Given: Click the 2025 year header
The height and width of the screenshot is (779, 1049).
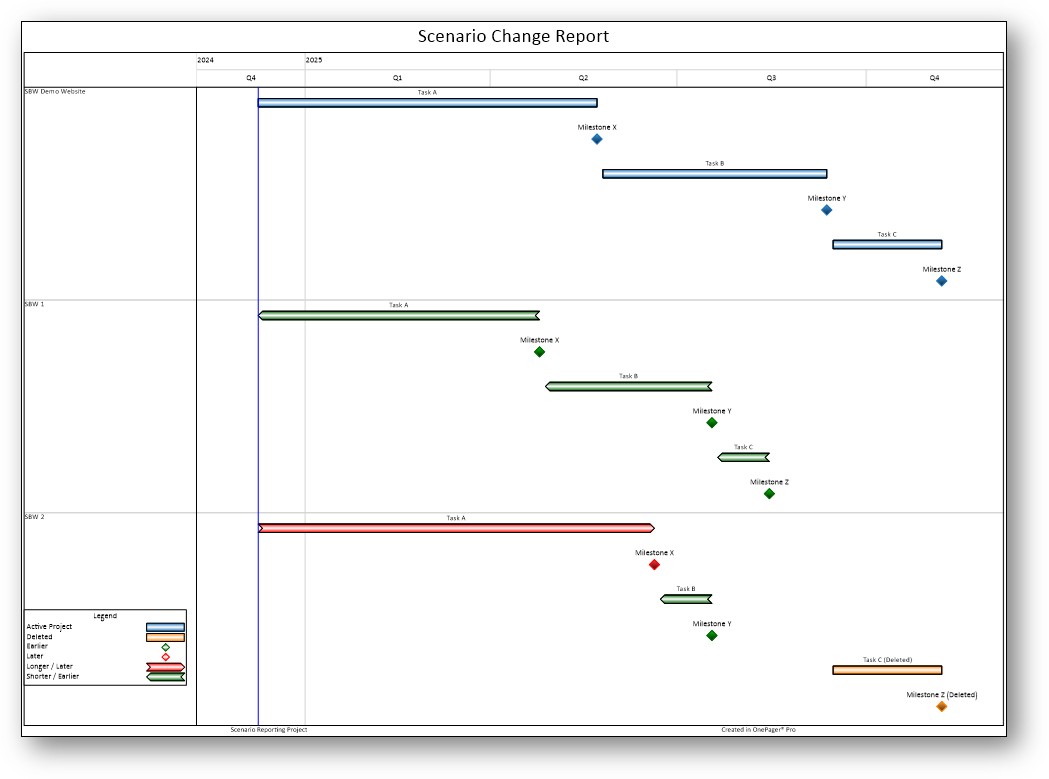Looking at the screenshot, I should 314,60.
